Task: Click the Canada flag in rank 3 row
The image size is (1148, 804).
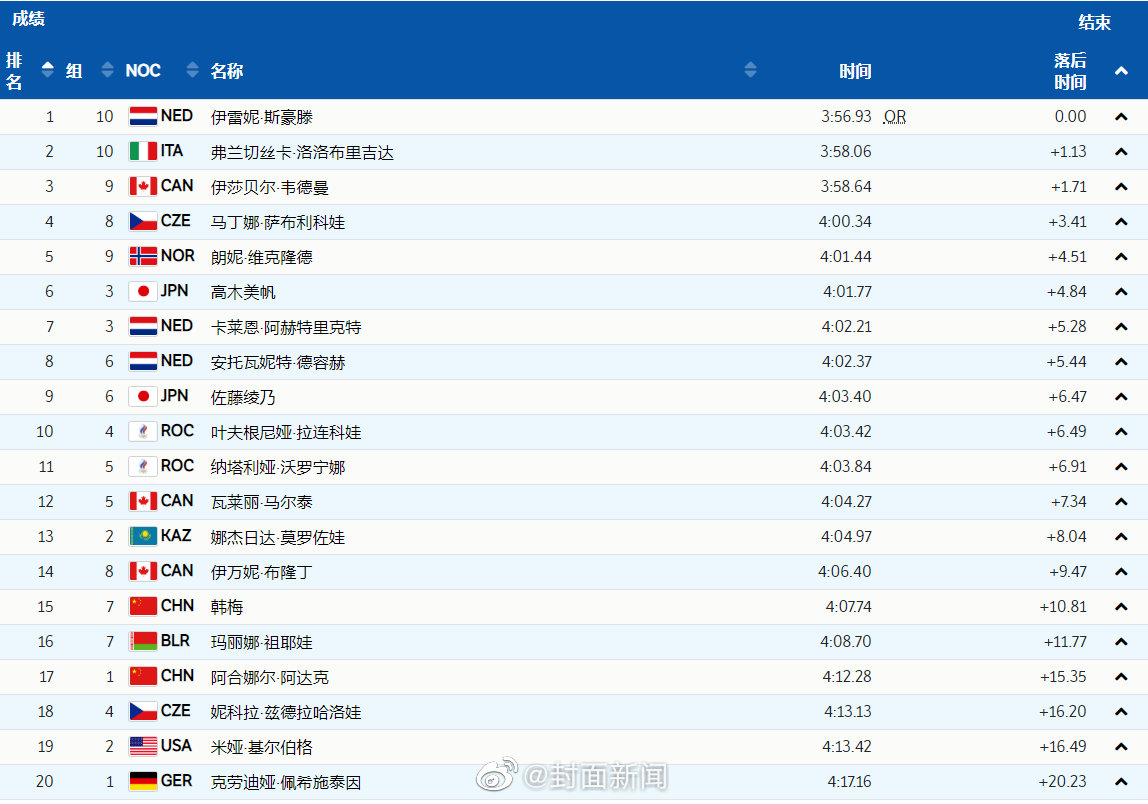Action: pyautogui.click(x=143, y=187)
